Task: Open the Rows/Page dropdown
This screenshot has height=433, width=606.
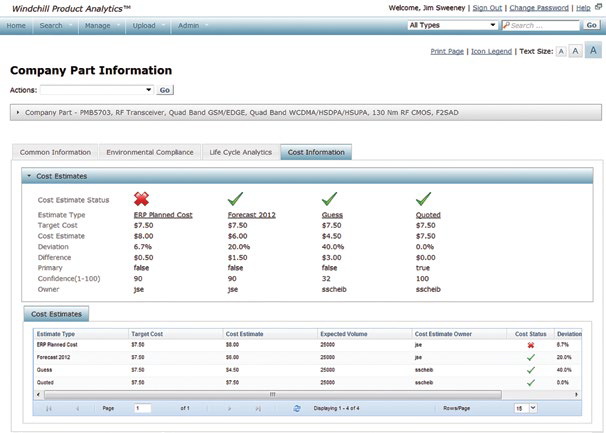Action: point(525,408)
